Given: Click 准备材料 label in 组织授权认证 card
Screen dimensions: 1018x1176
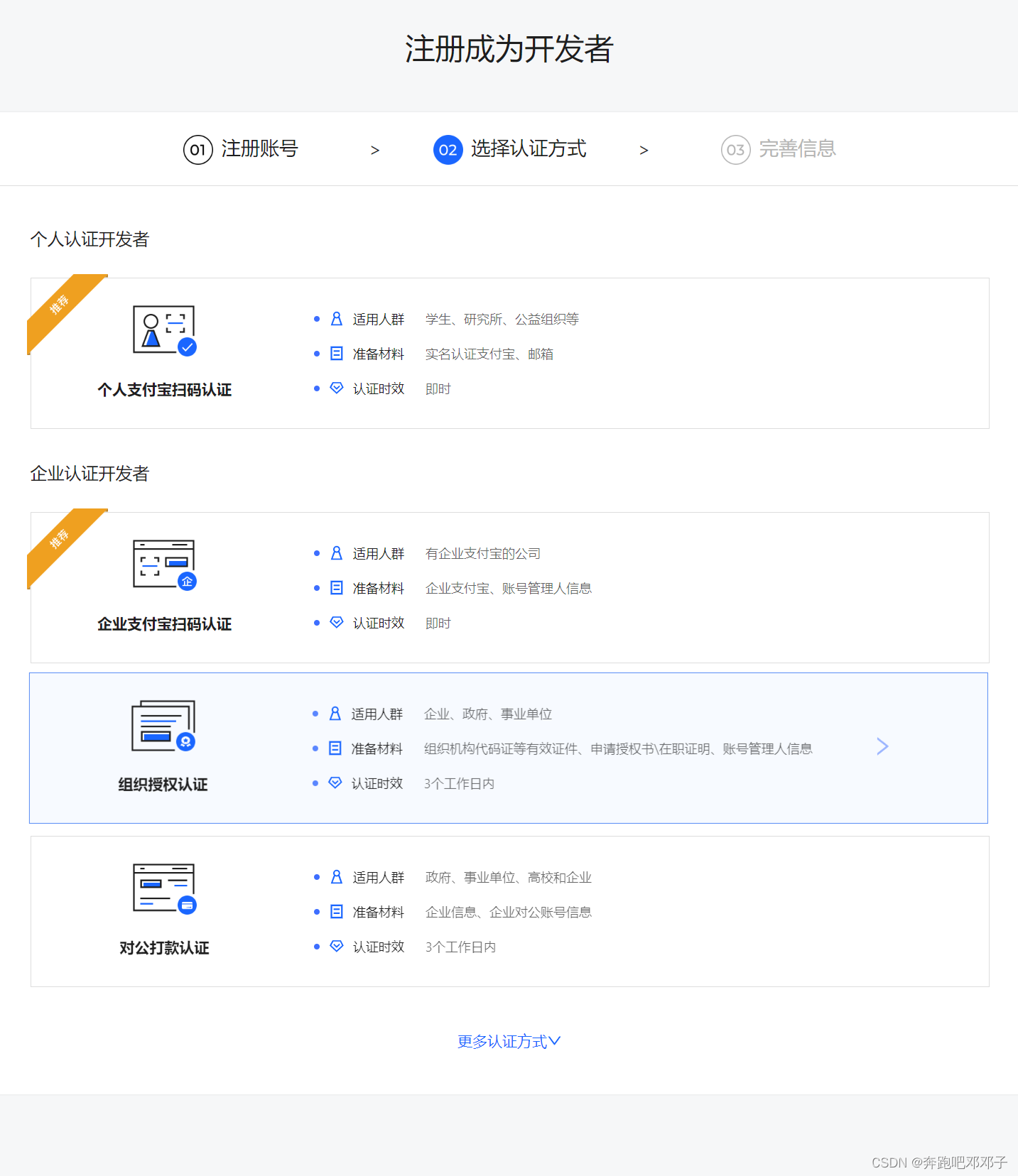Looking at the screenshot, I should click(377, 749).
